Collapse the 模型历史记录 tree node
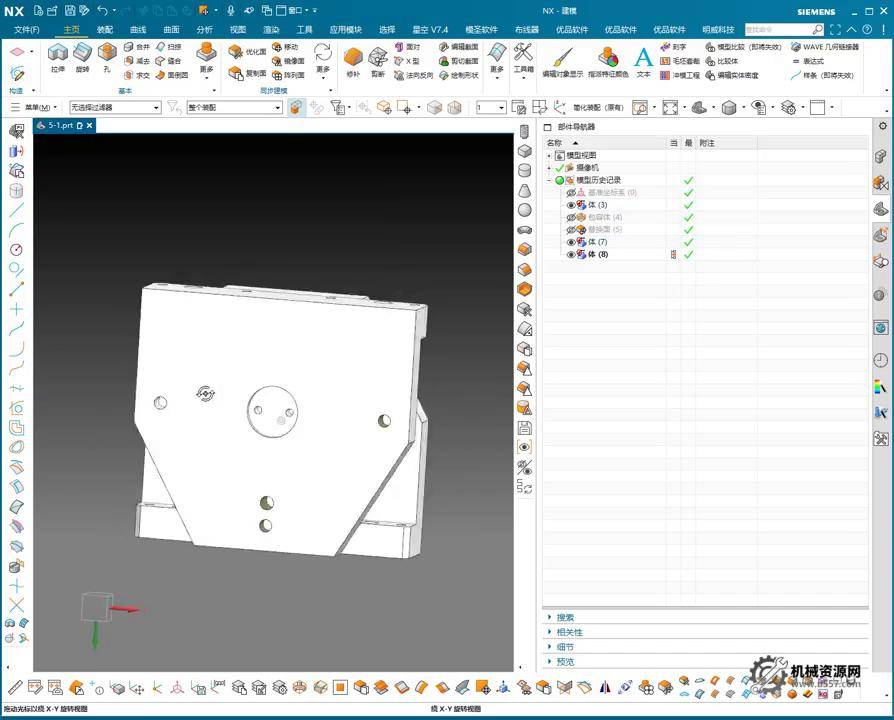The width and height of the screenshot is (894, 720). (x=548, y=181)
